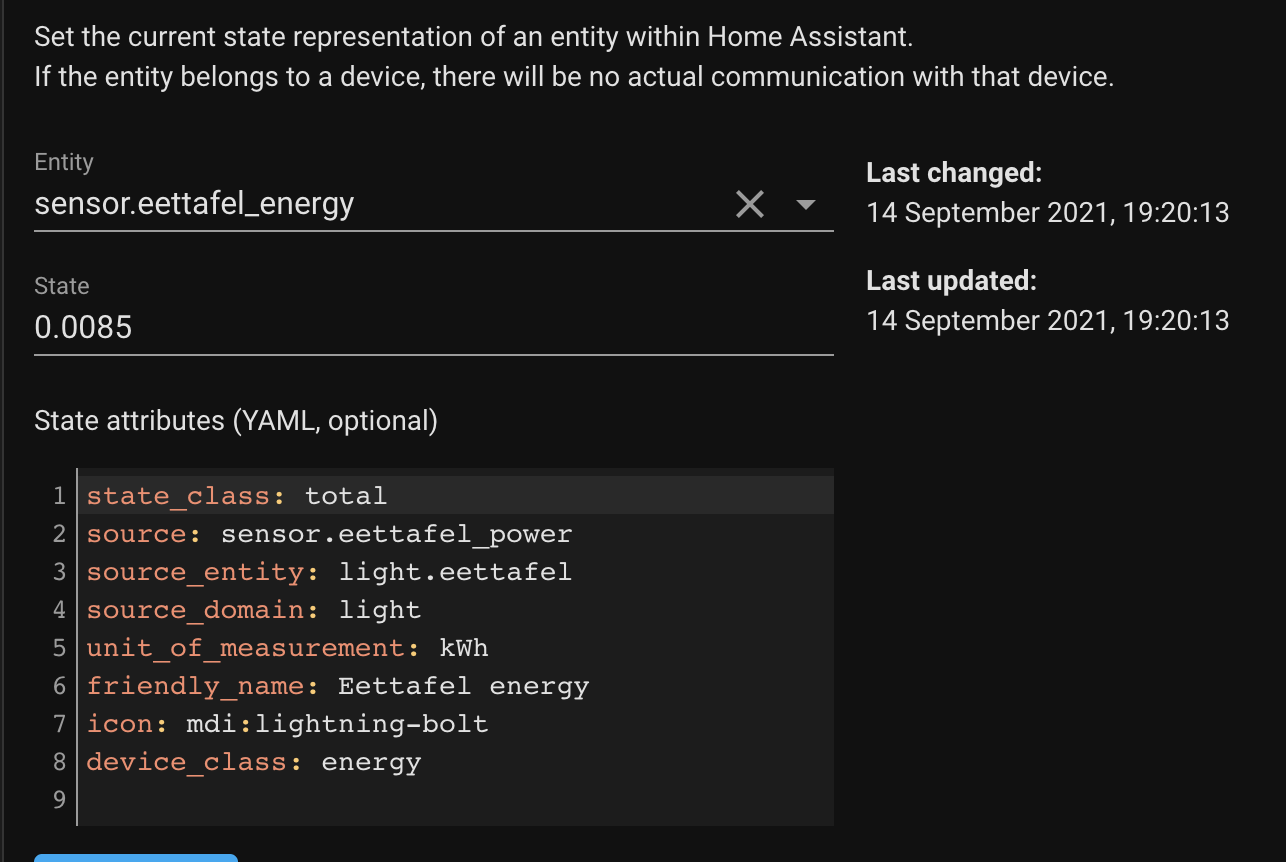Viewport: 1286px width, 862px height.
Task: Click line number 1 in the editor gutter
Action: pos(58,495)
